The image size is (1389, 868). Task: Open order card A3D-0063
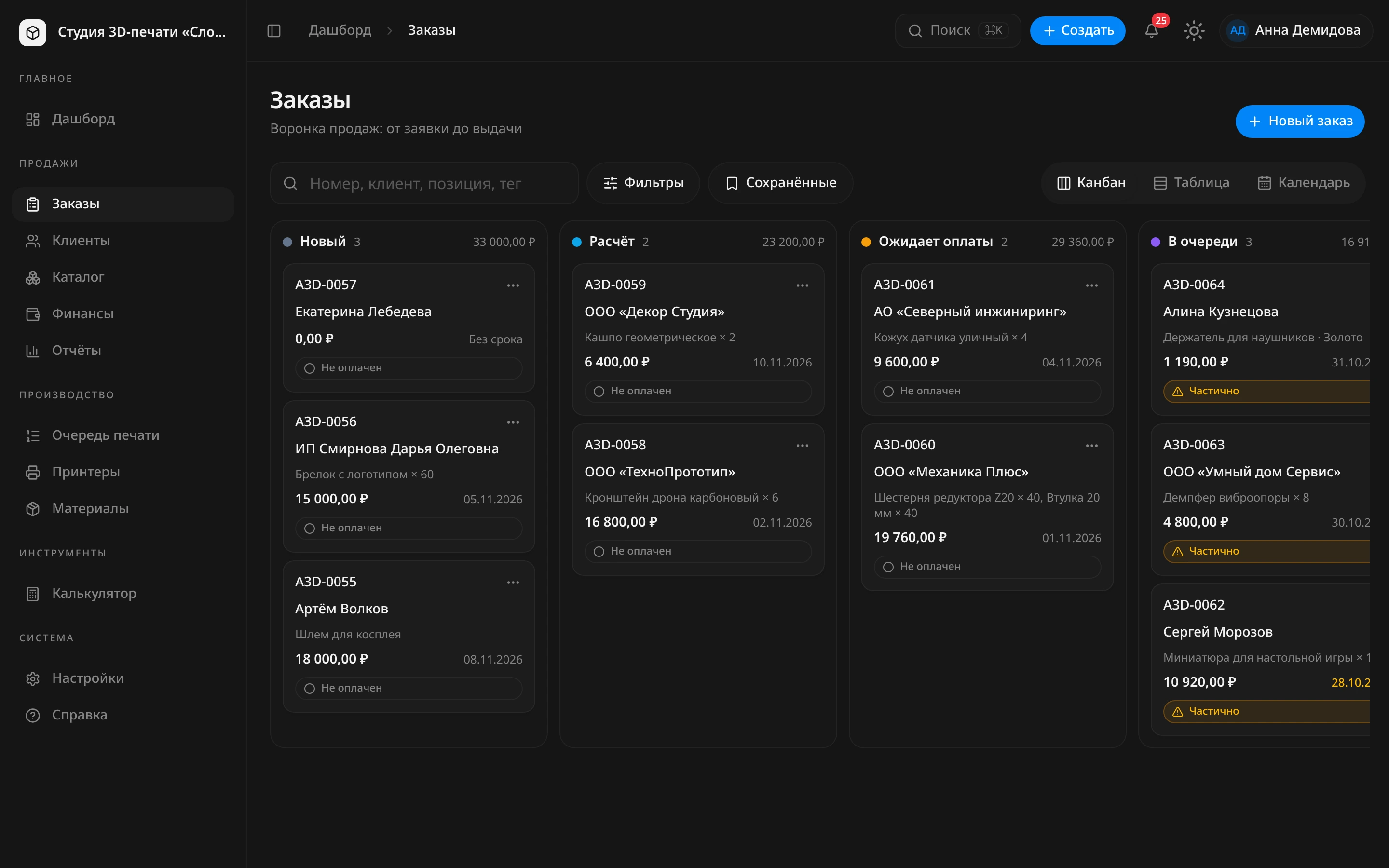pyautogui.click(x=1260, y=500)
